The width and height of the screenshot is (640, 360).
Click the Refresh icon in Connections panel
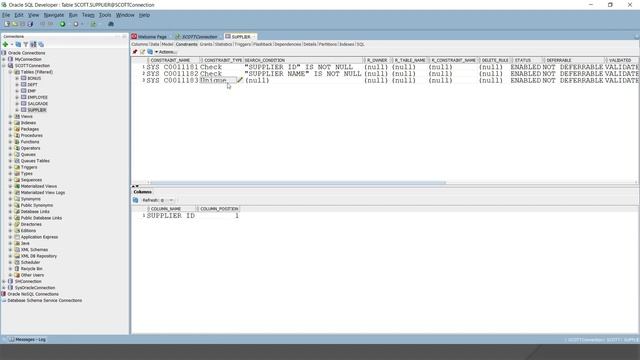[x=18, y=44]
